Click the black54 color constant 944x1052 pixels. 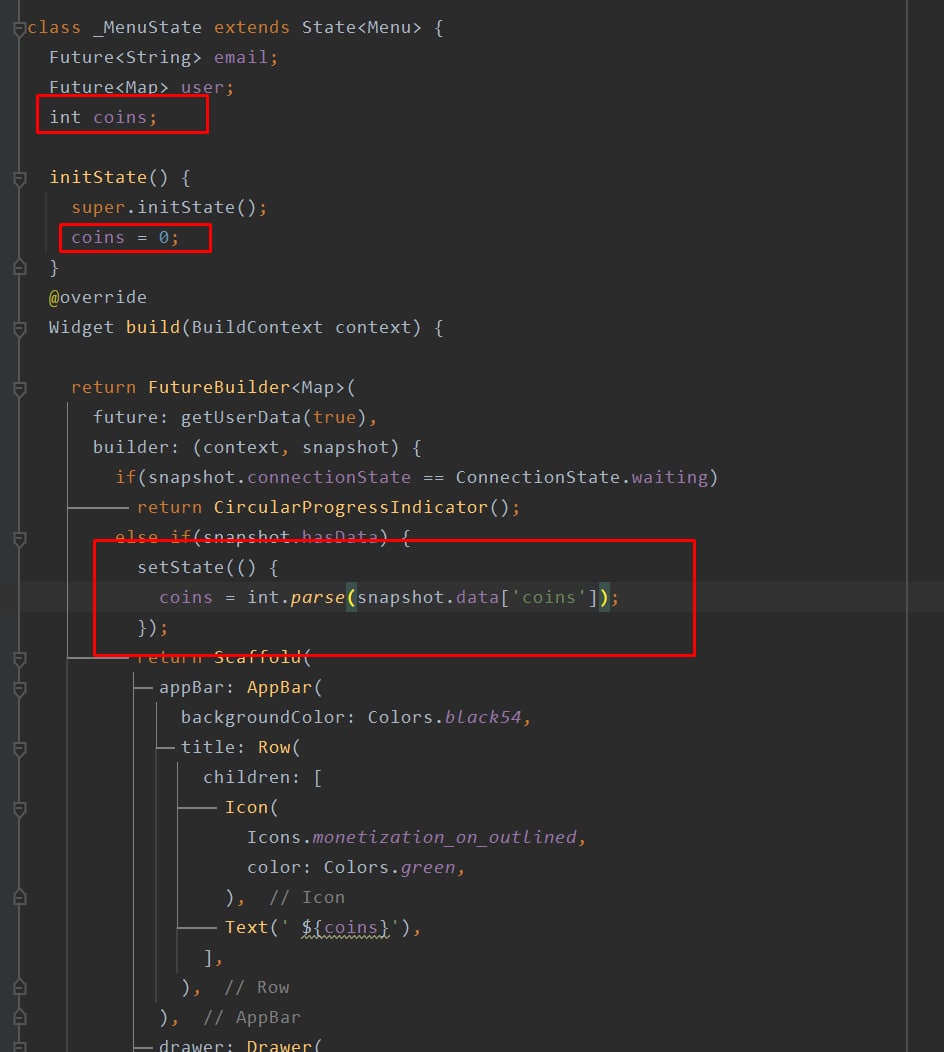pyautogui.click(x=483, y=717)
